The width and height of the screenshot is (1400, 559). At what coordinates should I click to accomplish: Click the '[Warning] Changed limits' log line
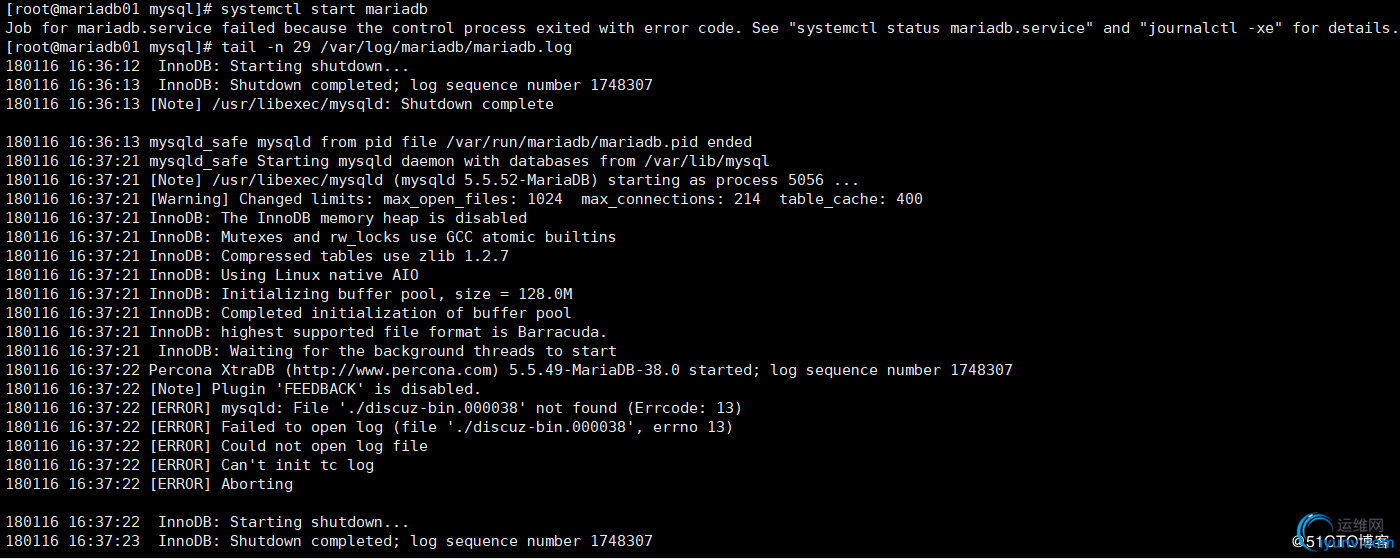pos(464,199)
